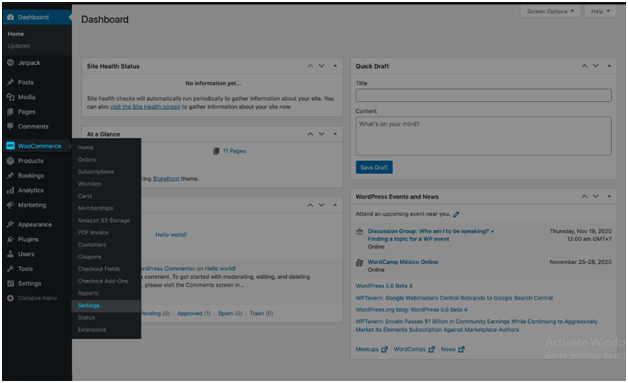This screenshot has width=628, height=383.
Task: Click the Dashboard gauge icon in sidebar
Action: click(x=10, y=17)
